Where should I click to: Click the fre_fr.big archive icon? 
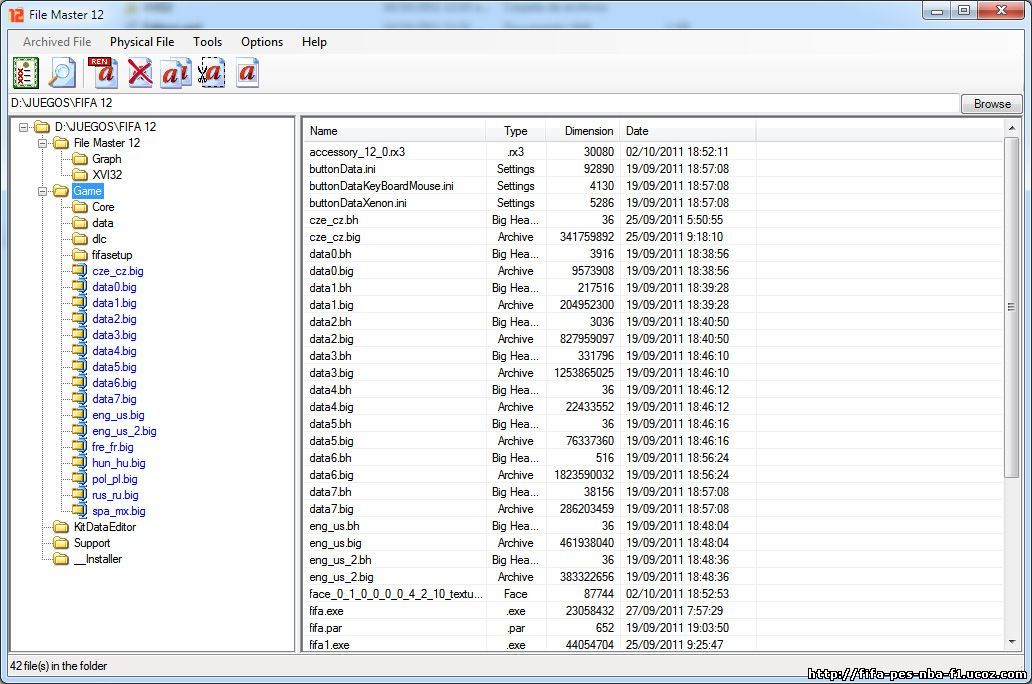point(80,447)
